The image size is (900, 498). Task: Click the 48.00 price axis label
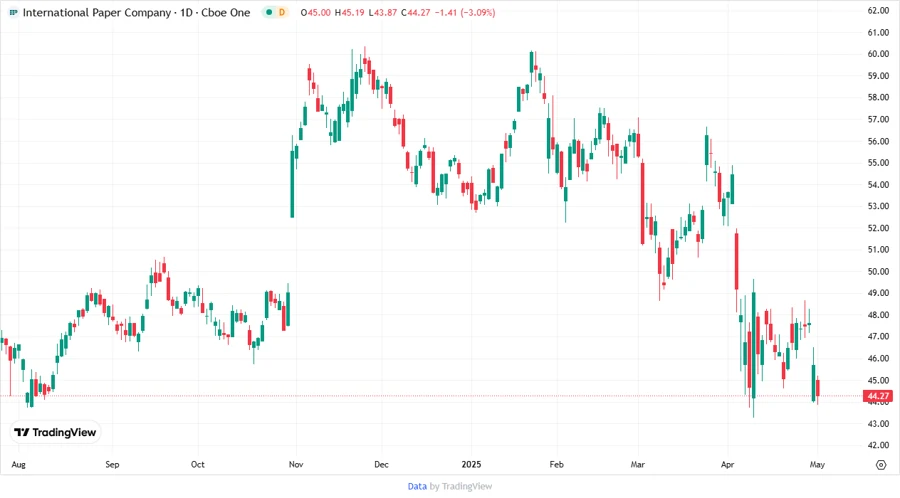click(878, 315)
